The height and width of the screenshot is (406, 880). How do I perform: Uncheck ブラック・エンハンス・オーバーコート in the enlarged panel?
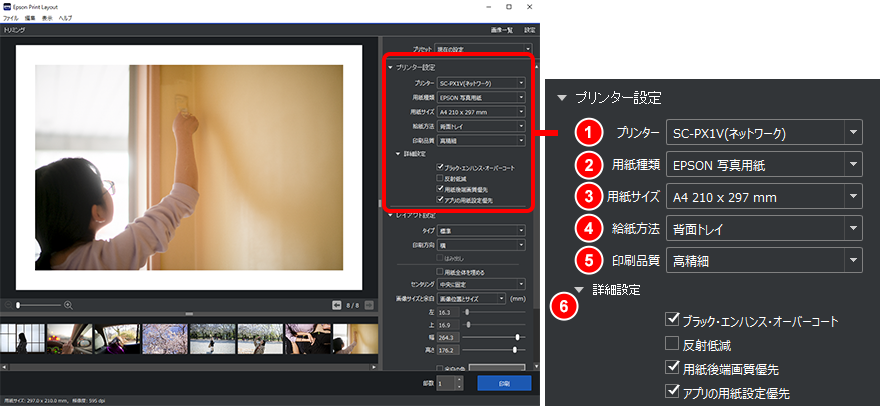[672, 321]
